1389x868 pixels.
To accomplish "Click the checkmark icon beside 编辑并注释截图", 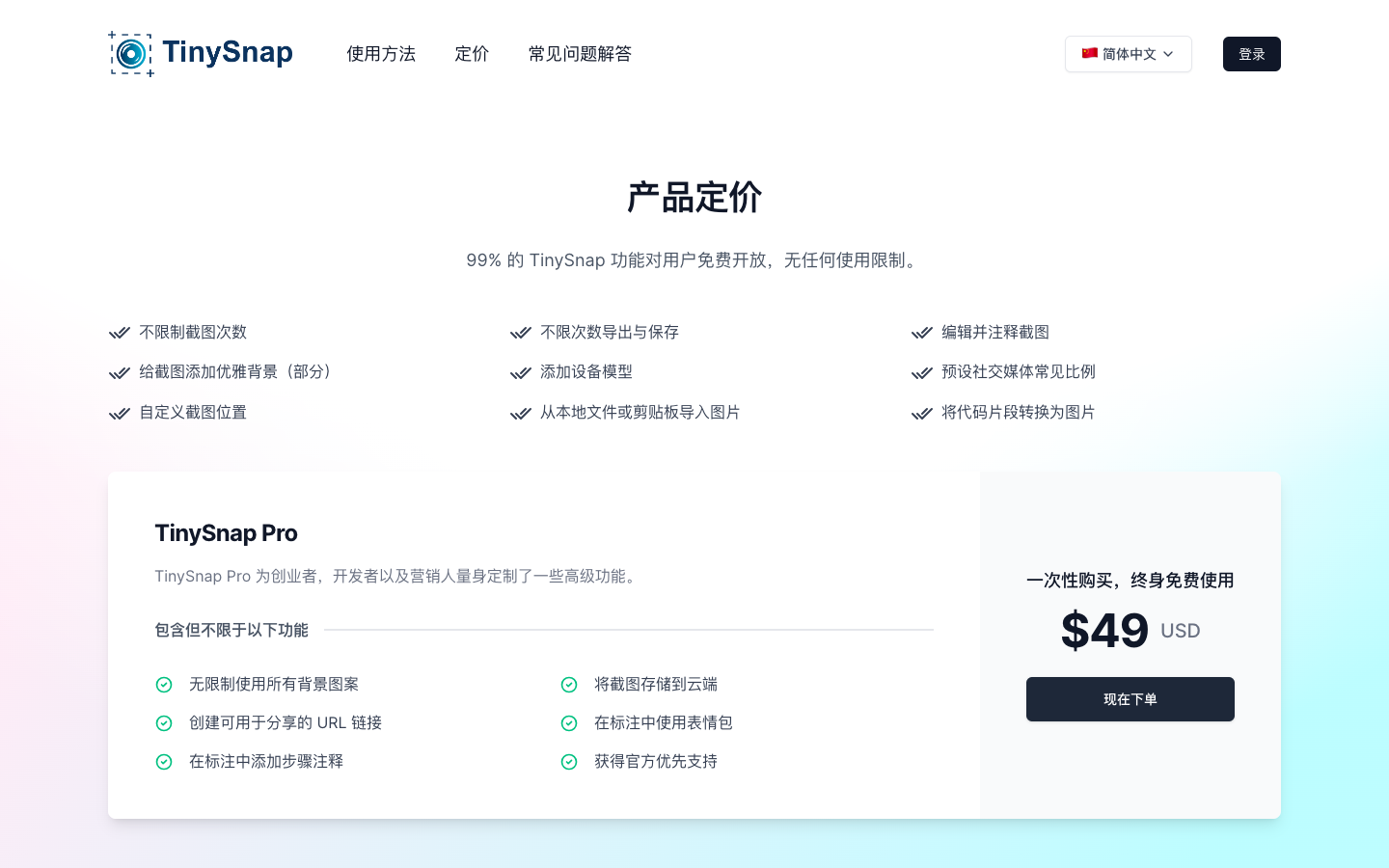I will coord(922,333).
